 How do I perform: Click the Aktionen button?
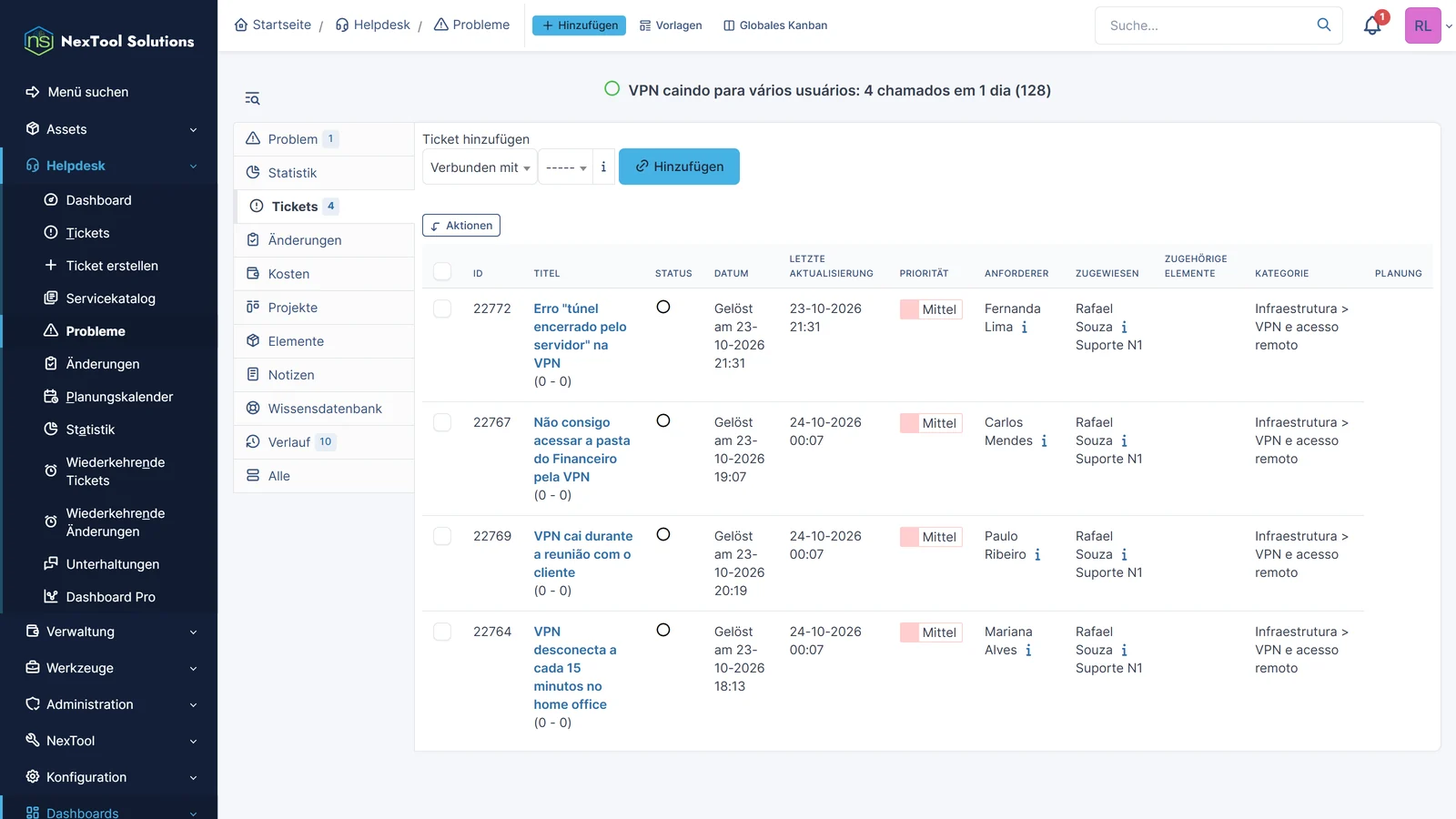pyautogui.click(x=461, y=226)
